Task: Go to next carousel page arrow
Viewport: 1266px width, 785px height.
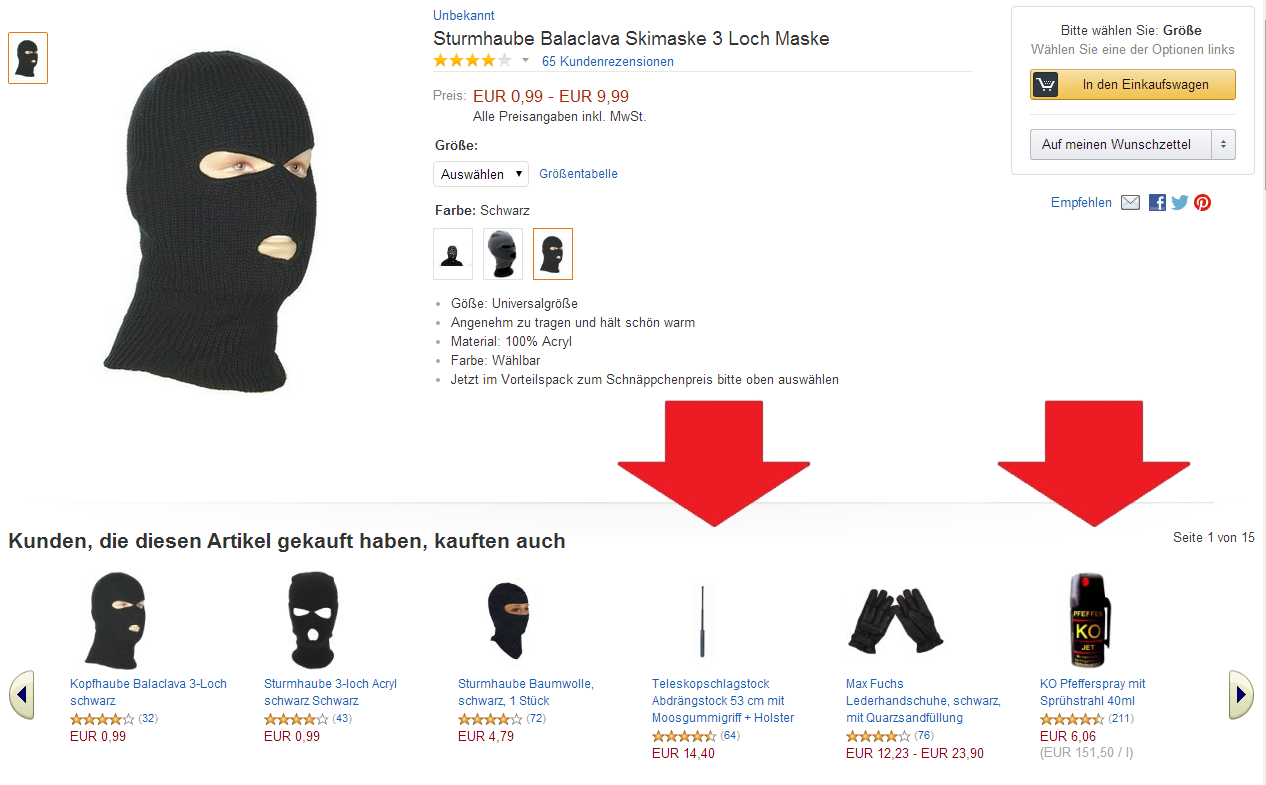Action: (1240, 694)
